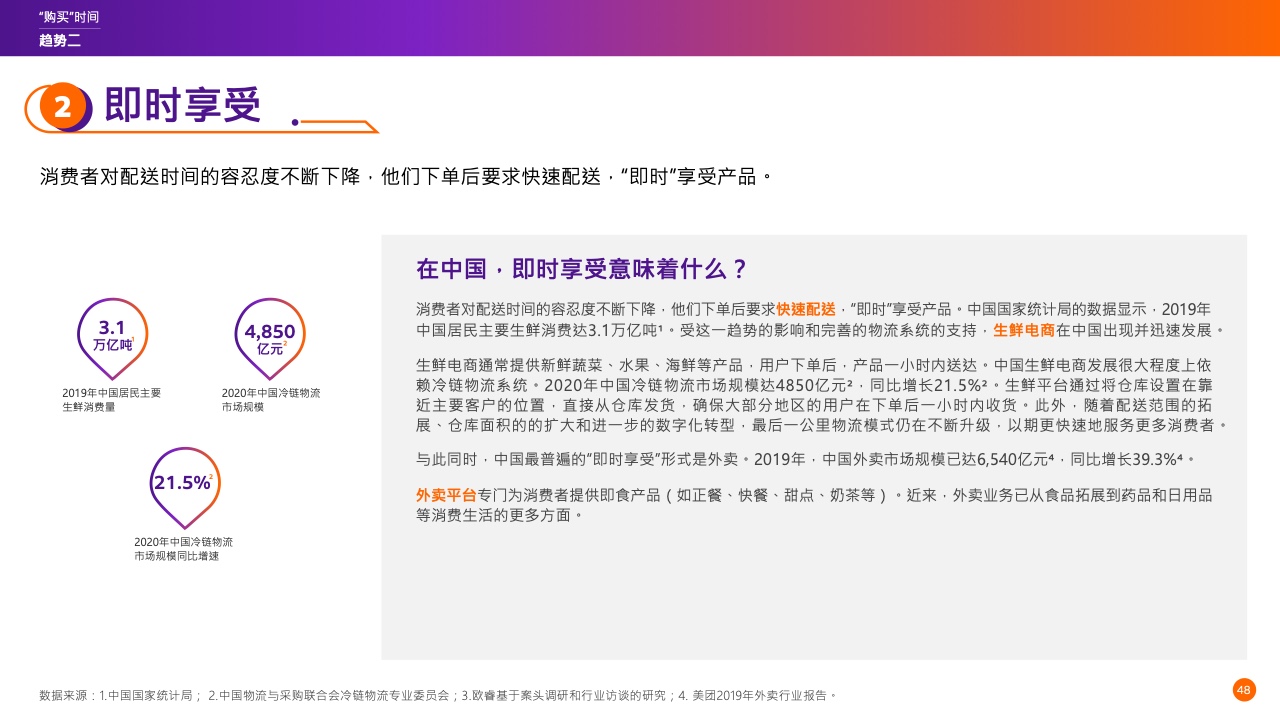Click the purple dot on title underline
1280x720 pixels.
click(294, 123)
